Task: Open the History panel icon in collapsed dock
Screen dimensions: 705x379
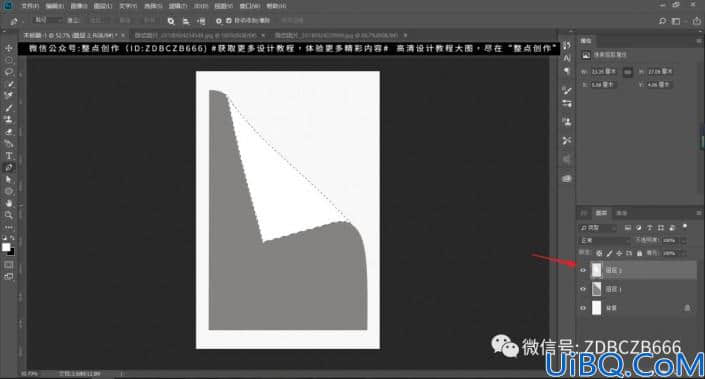Action: pyautogui.click(x=567, y=45)
